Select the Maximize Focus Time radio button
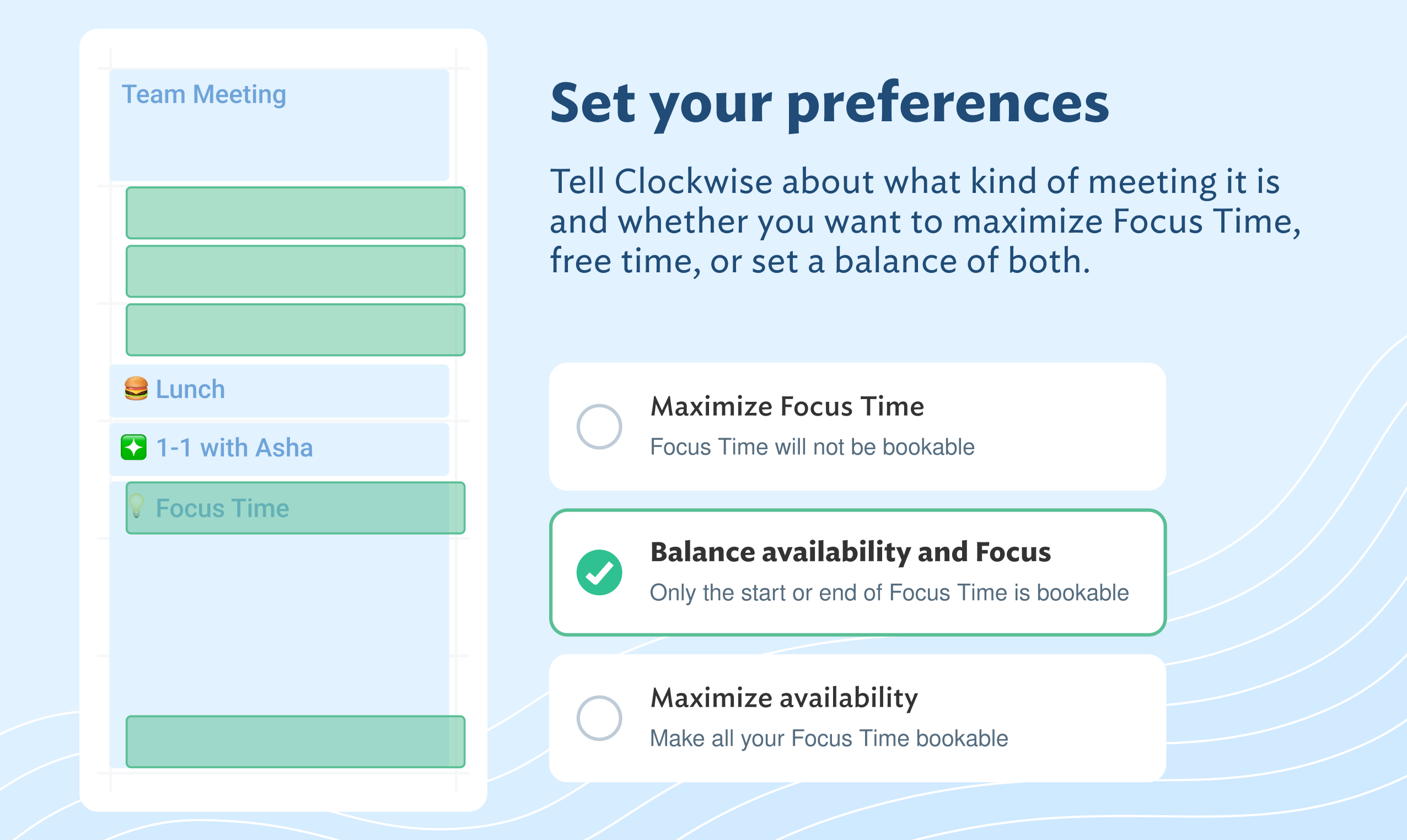 coord(599,427)
